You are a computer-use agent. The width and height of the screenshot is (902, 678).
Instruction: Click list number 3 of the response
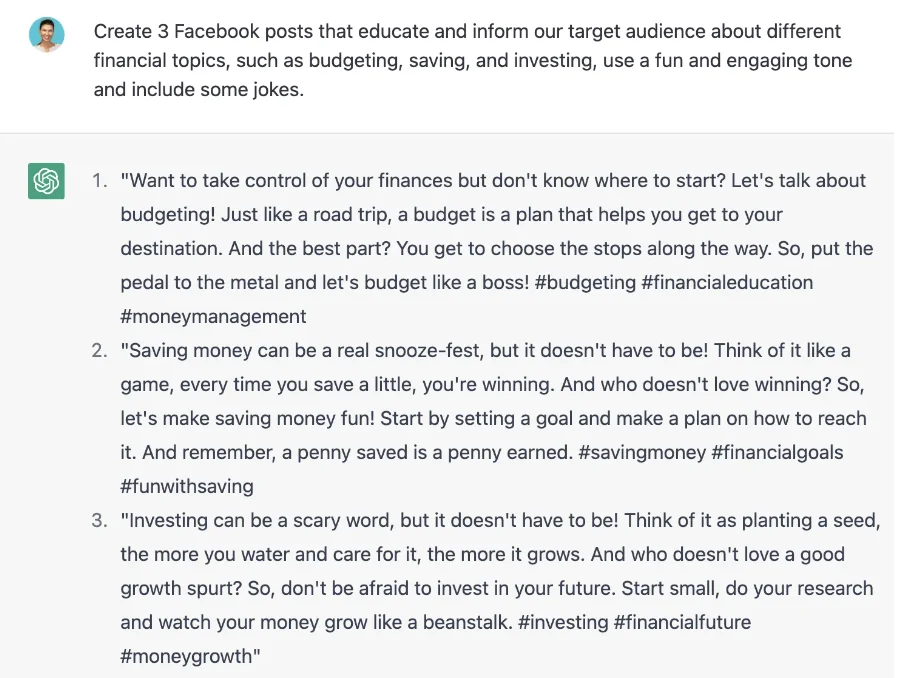point(99,521)
